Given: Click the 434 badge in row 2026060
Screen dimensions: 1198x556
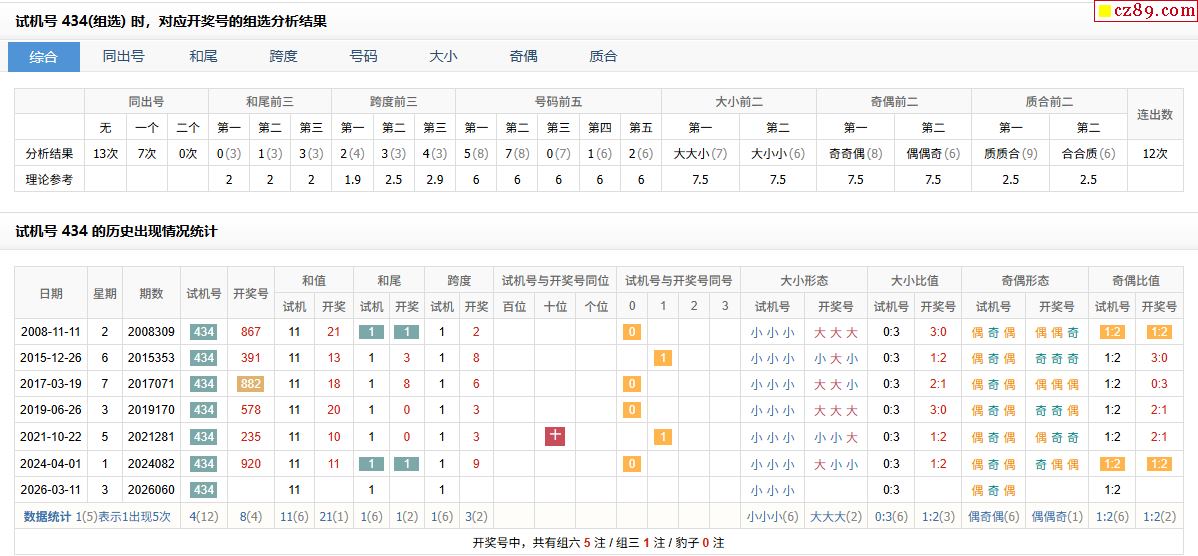Looking at the screenshot, I should tap(204, 490).
